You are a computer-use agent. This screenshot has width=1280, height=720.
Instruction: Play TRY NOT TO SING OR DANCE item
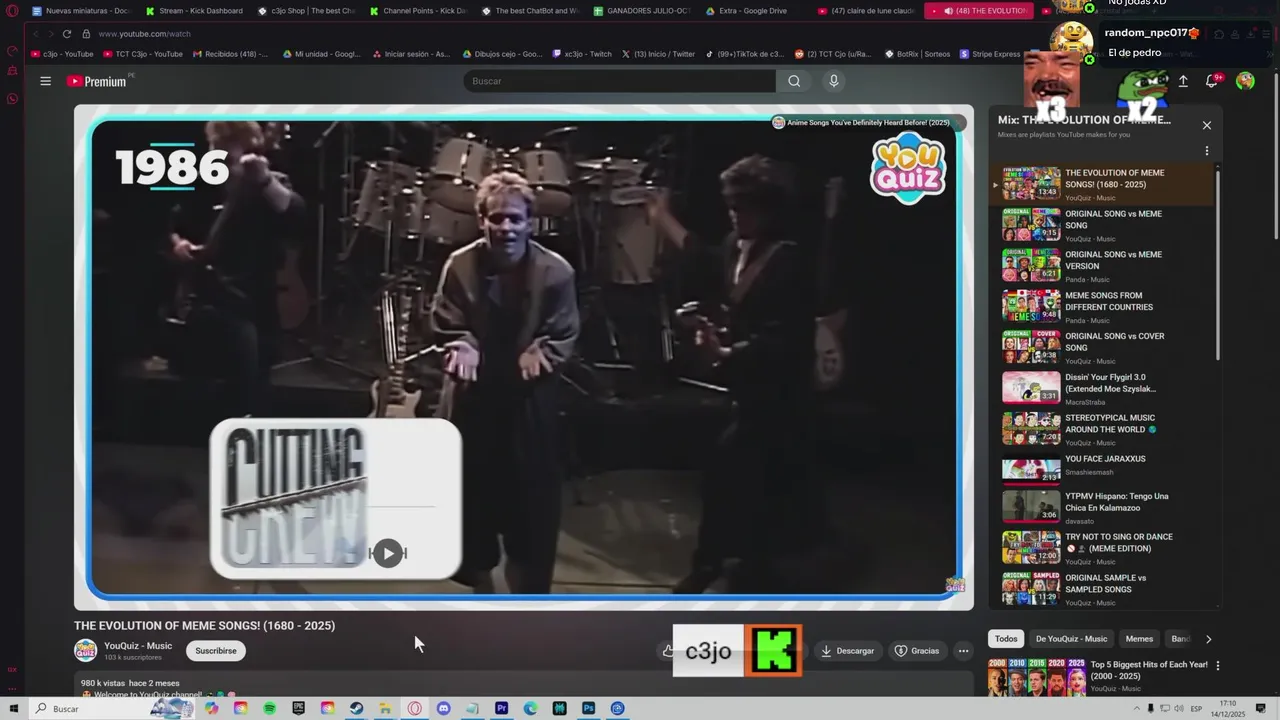(1102, 548)
